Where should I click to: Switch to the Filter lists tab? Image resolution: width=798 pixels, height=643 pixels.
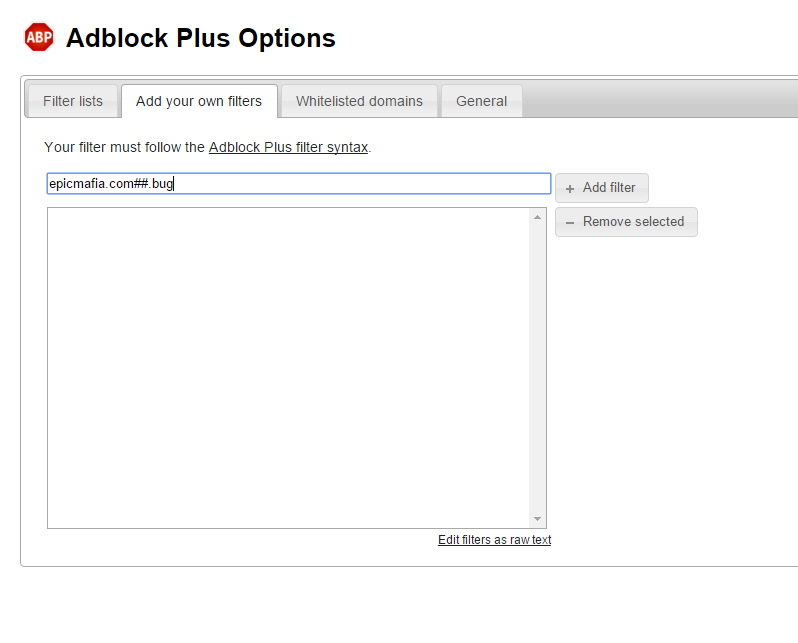[73, 101]
